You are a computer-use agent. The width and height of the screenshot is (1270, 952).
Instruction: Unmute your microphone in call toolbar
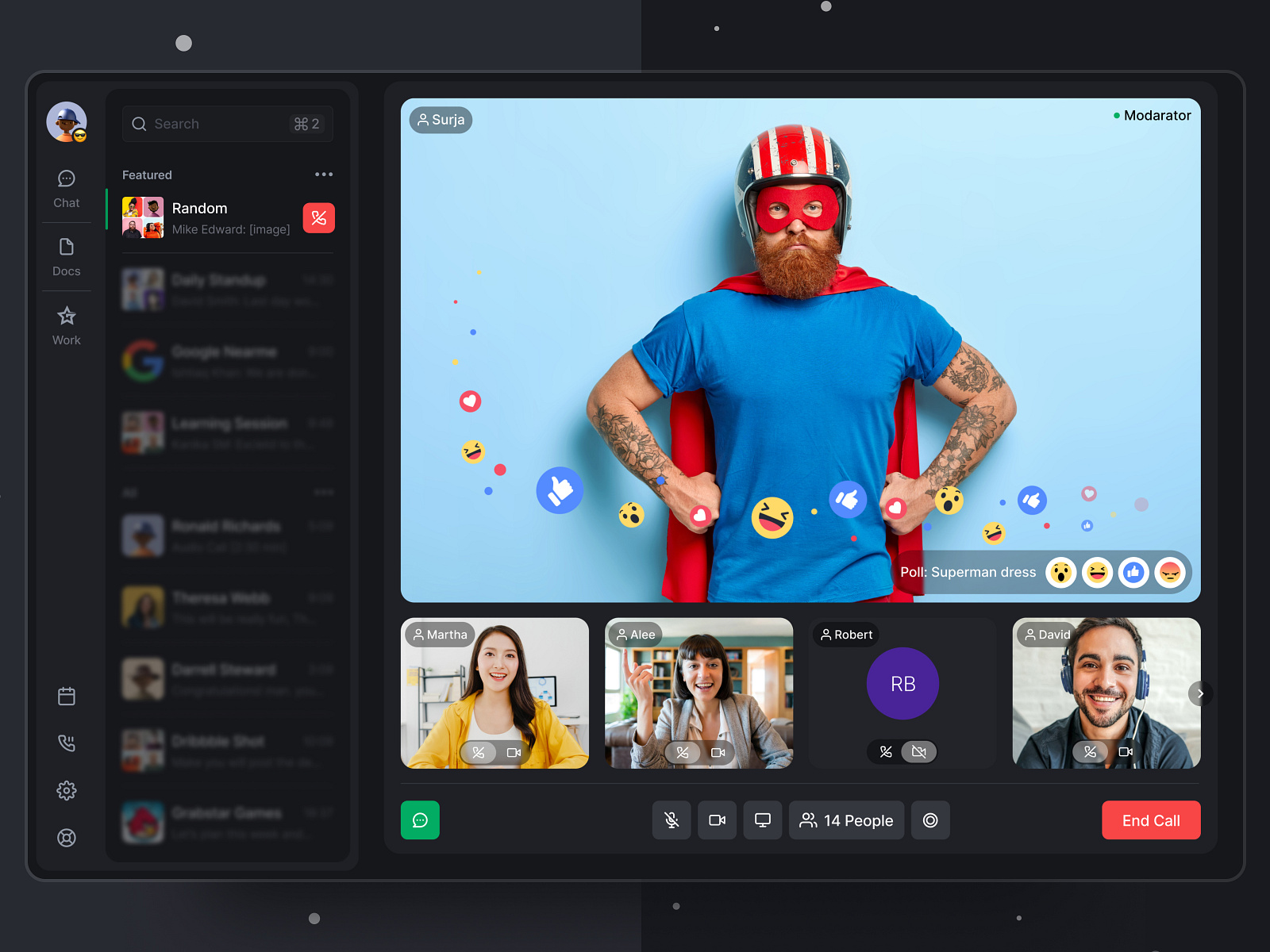coord(672,820)
